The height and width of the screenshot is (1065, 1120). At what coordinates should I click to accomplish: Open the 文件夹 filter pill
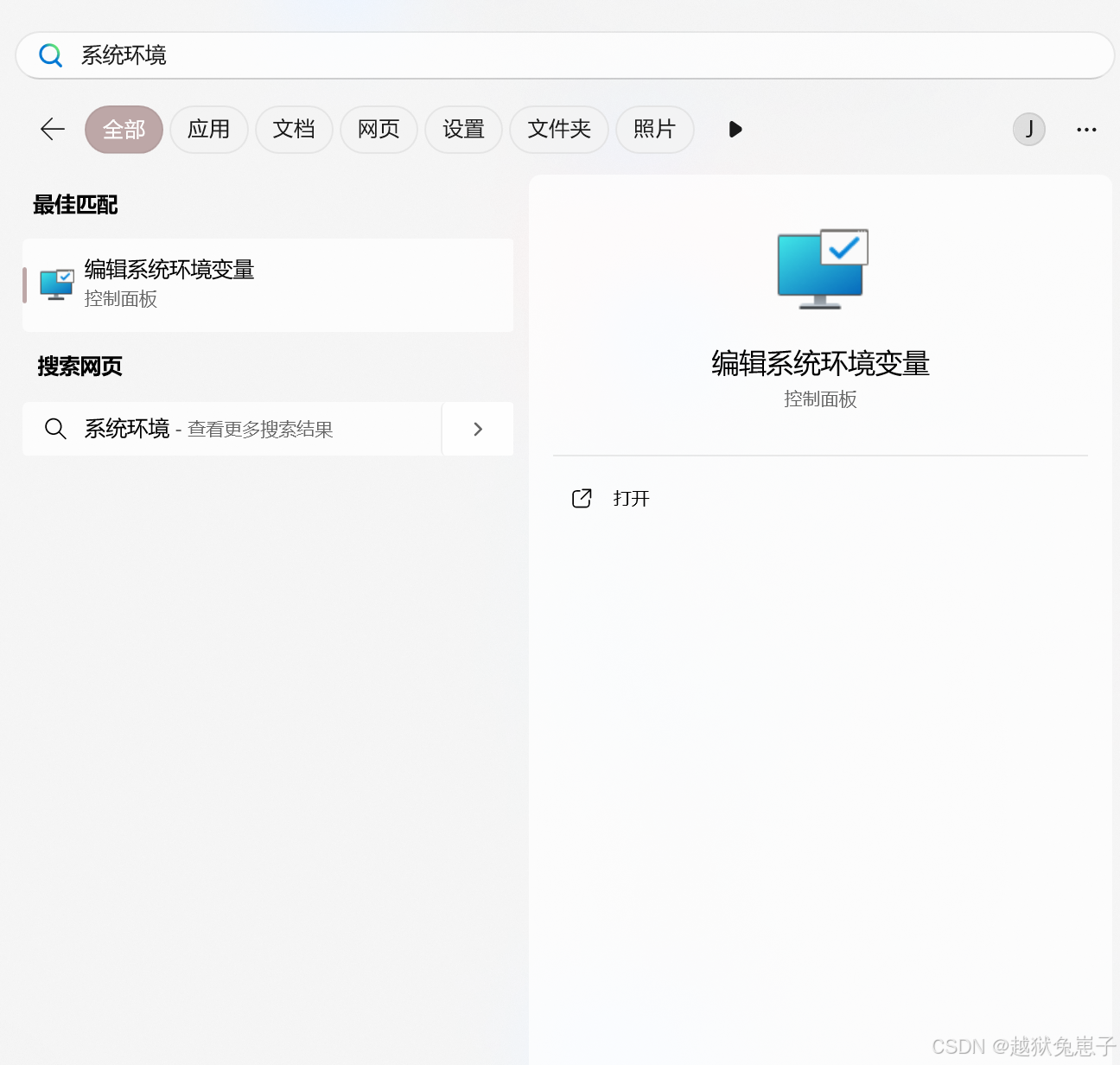pos(558,129)
